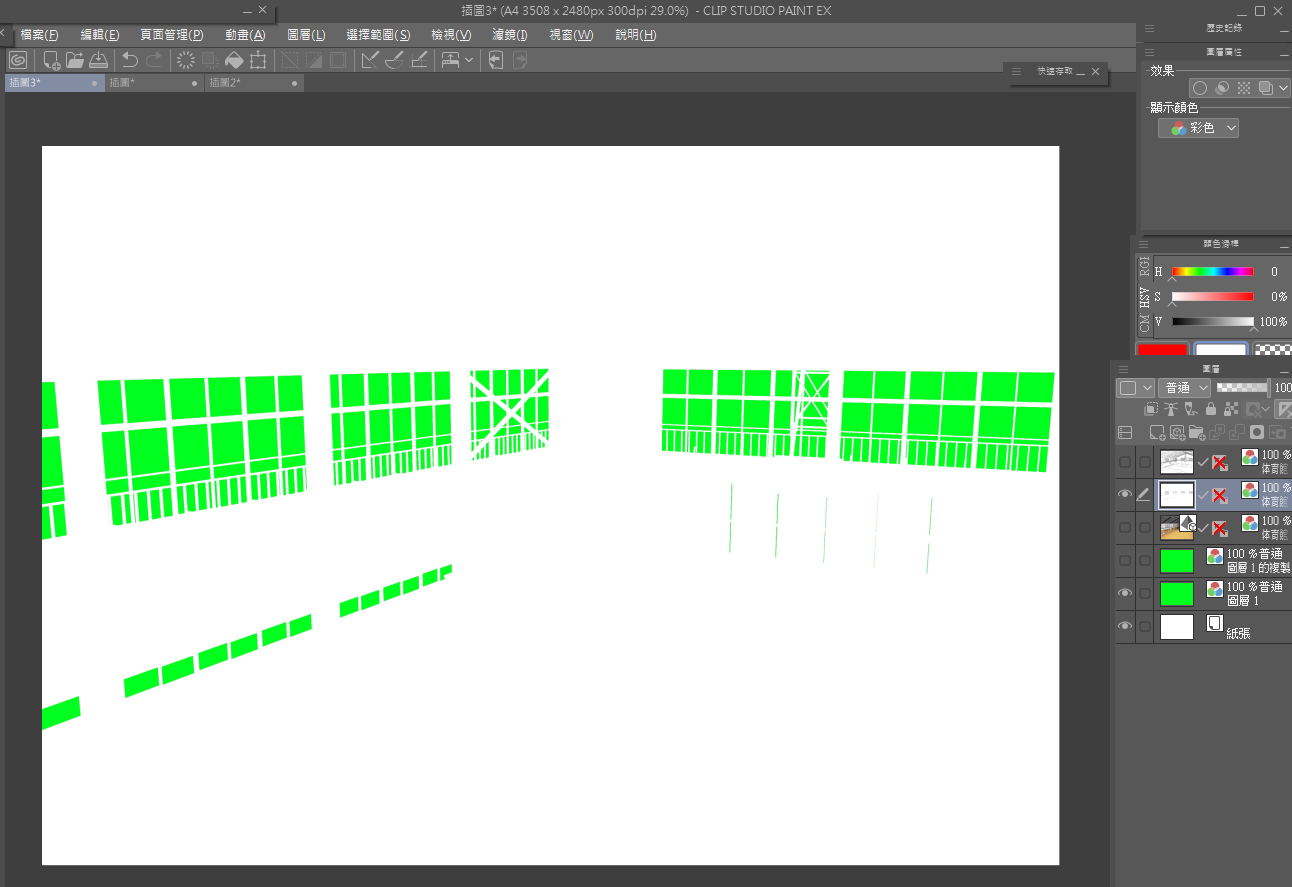Click the Snap to special ruler icon

(x=394, y=60)
